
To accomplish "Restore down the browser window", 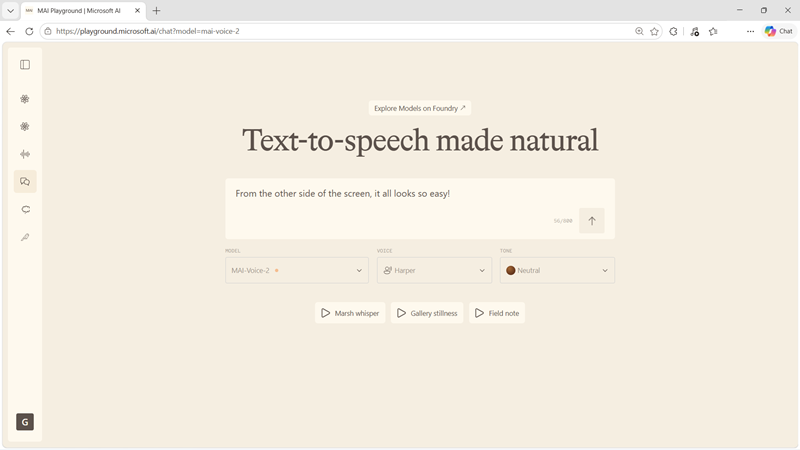I will coord(764,10).
